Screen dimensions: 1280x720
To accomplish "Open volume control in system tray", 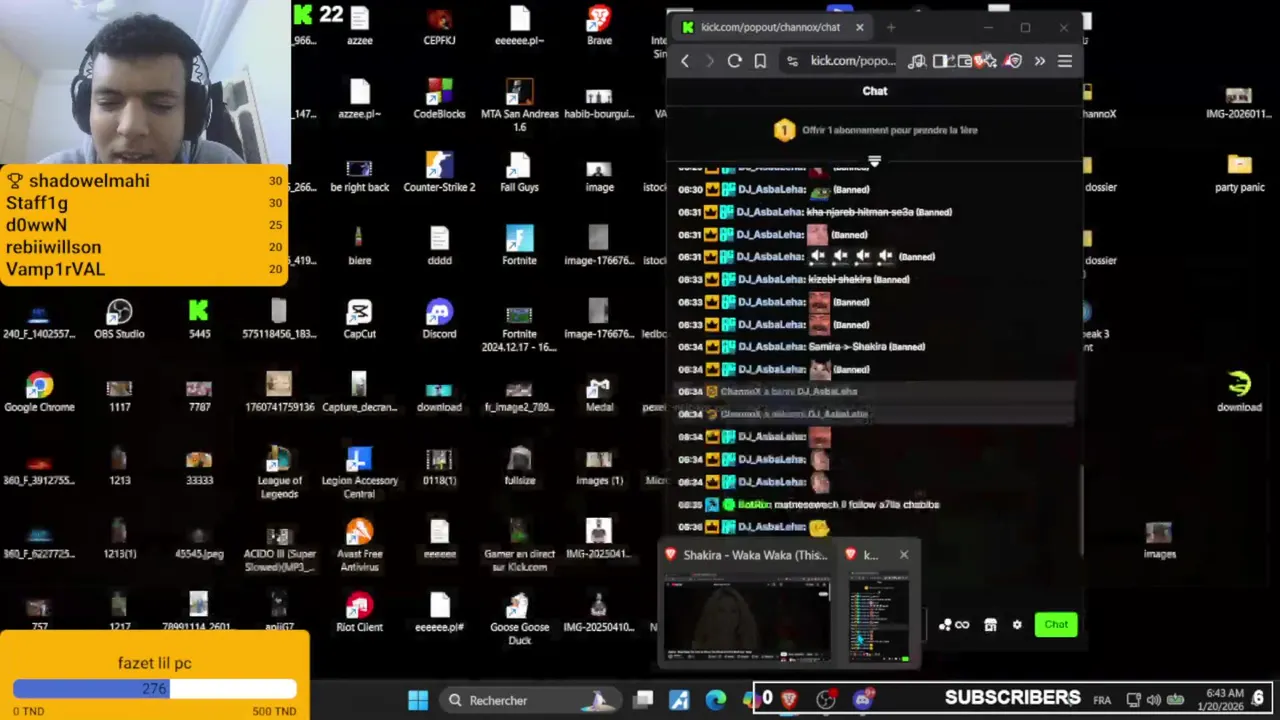I will [x=1154, y=700].
